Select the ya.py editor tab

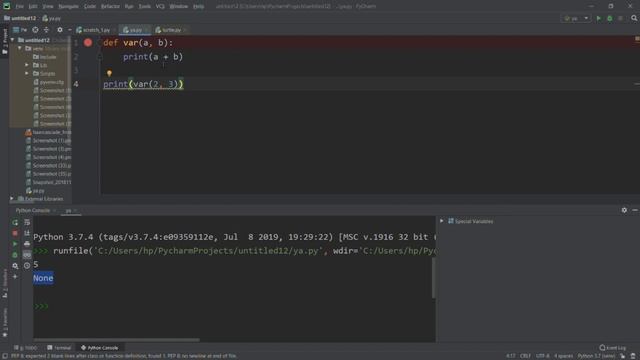[x=136, y=30]
